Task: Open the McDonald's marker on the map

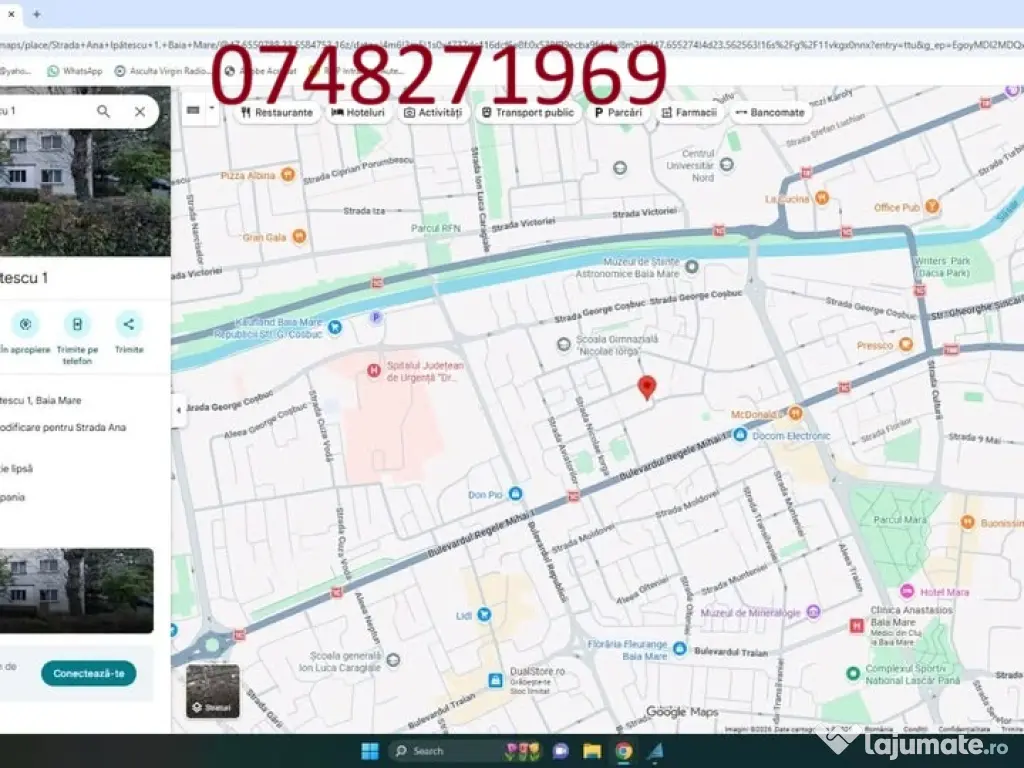Action: click(795, 413)
